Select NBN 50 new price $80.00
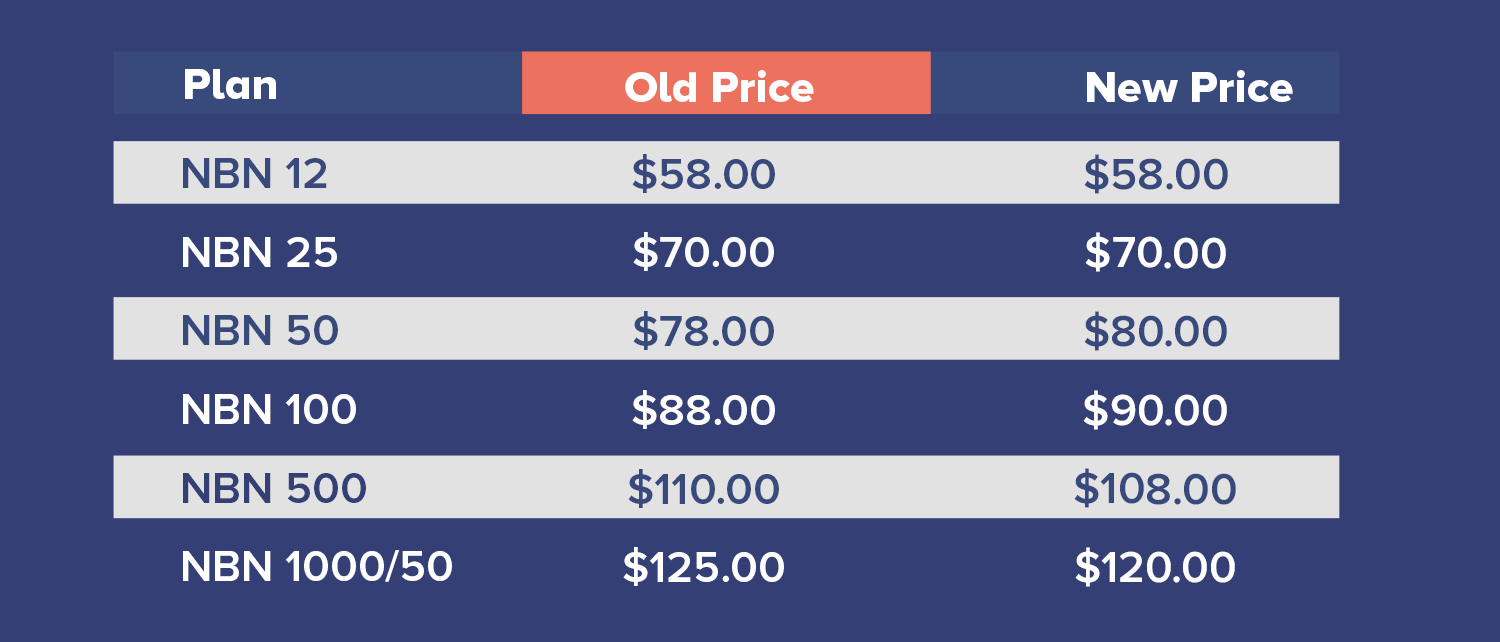The width and height of the screenshot is (1500, 642). click(1155, 331)
